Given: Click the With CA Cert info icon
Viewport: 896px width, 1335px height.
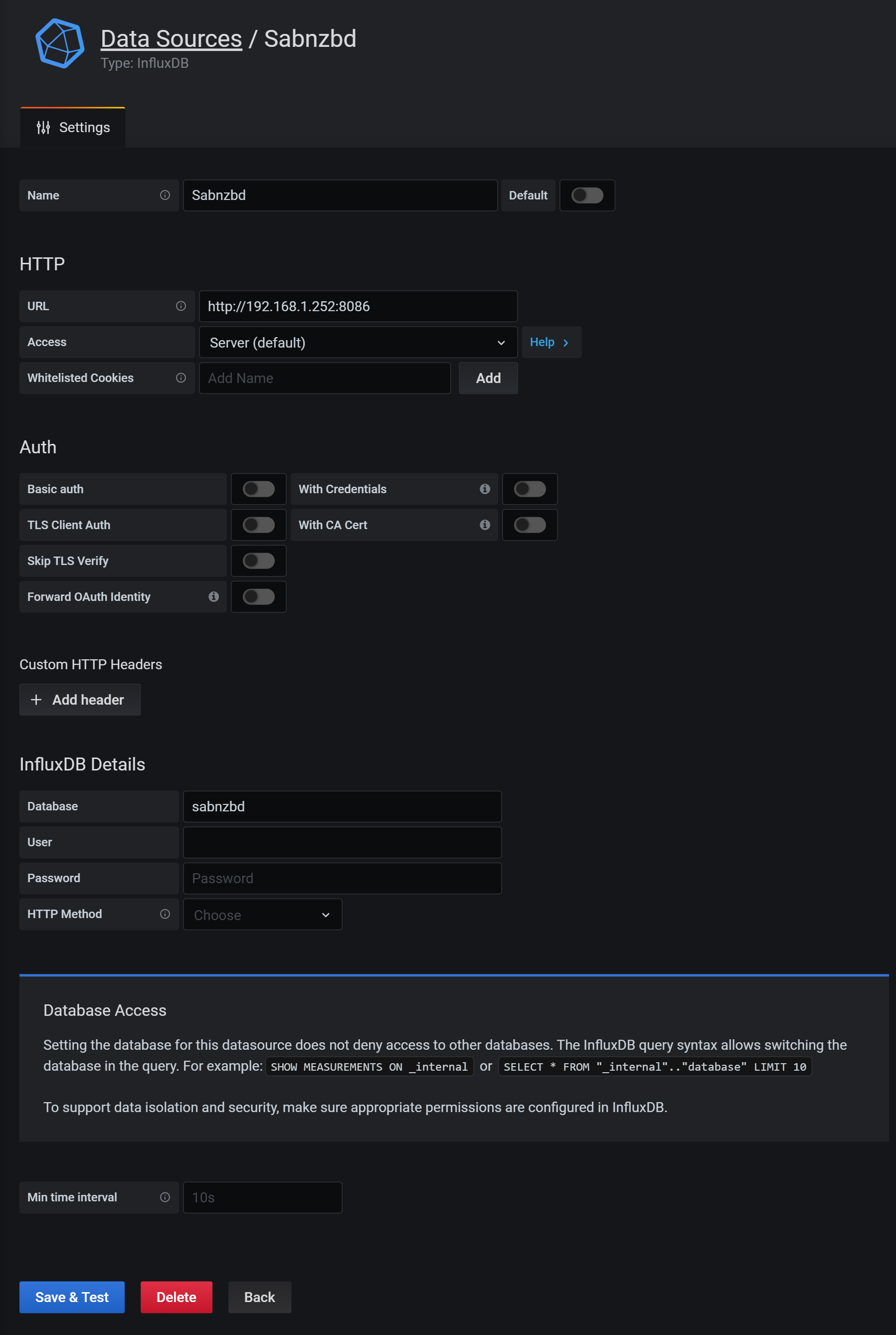Looking at the screenshot, I should [x=485, y=525].
